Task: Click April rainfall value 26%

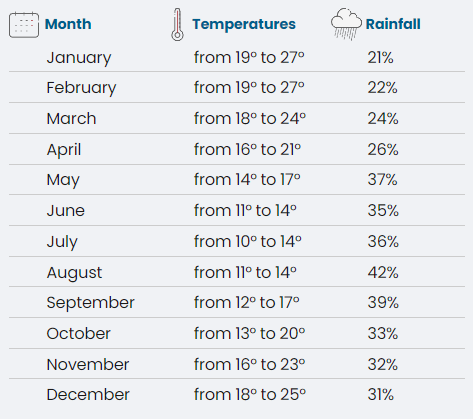Action: coord(383,150)
